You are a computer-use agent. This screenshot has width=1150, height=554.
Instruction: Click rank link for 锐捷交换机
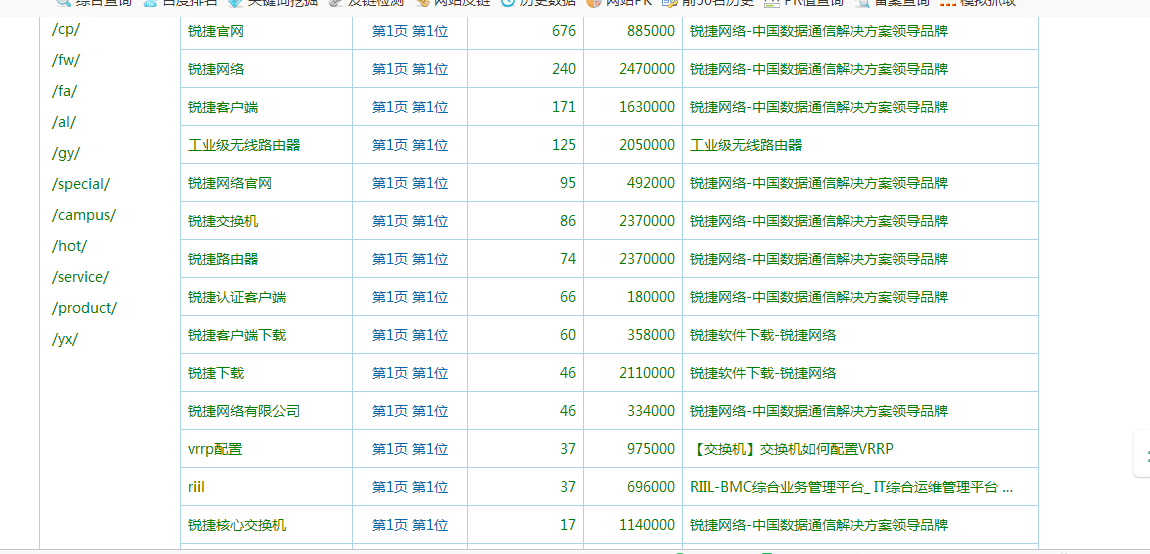410,221
